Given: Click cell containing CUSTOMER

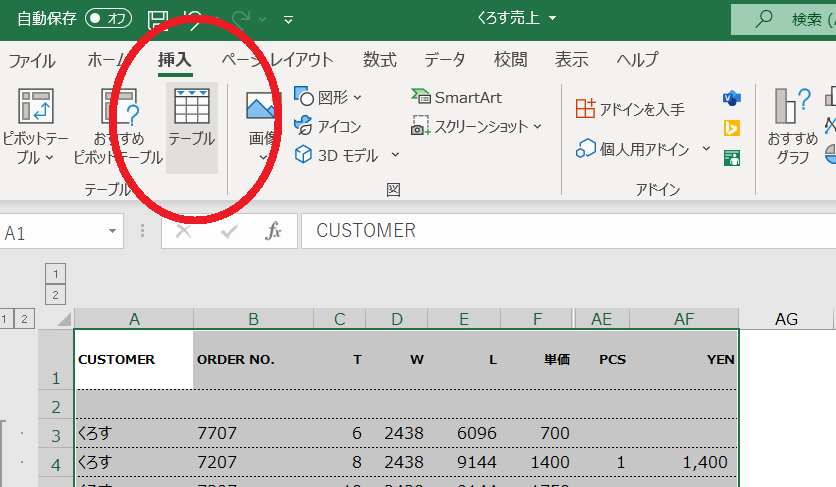Looking at the screenshot, I should (x=134, y=360).
